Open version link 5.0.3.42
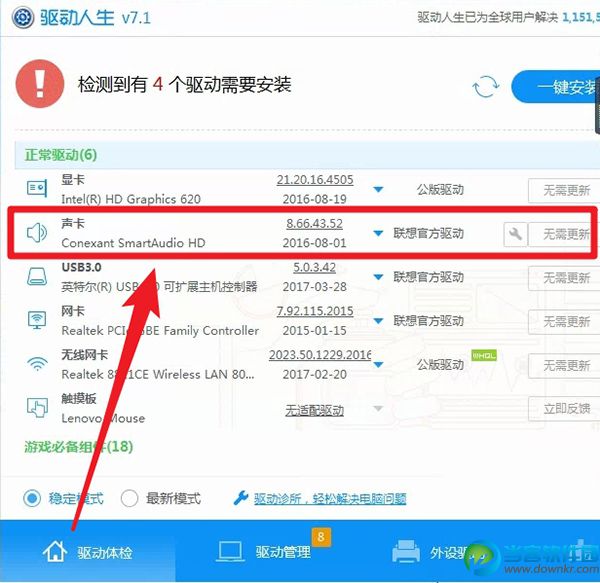This screenshot has height=583, width=600. click(x=315, y=267)
